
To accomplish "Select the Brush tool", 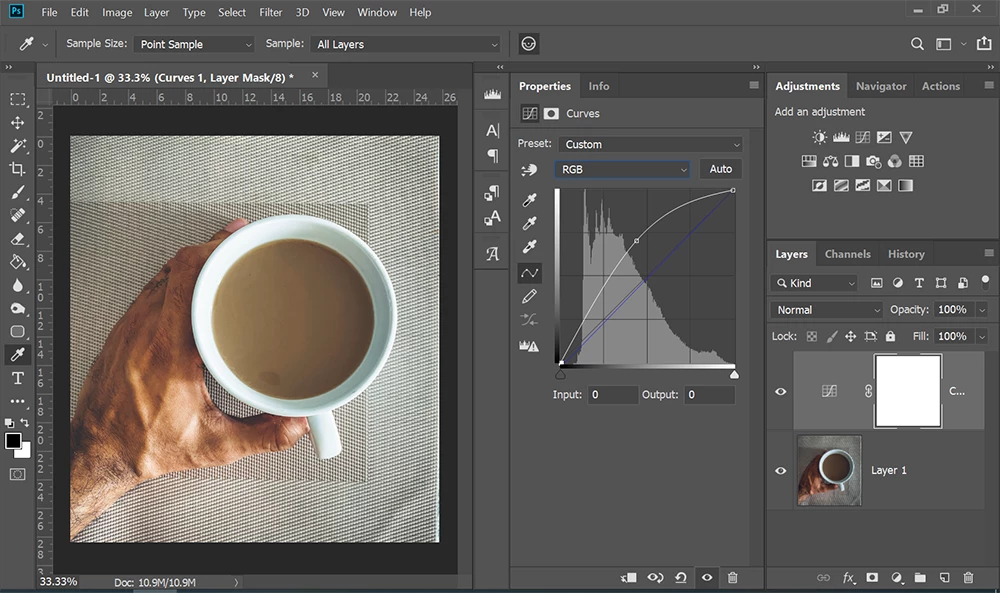I will pos(18,192).
